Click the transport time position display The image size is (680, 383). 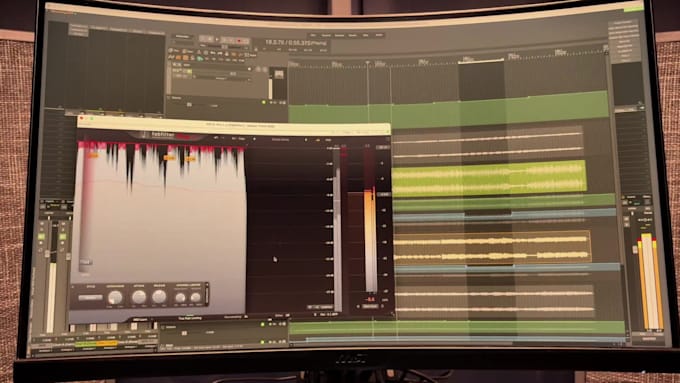tap(296, 43)
